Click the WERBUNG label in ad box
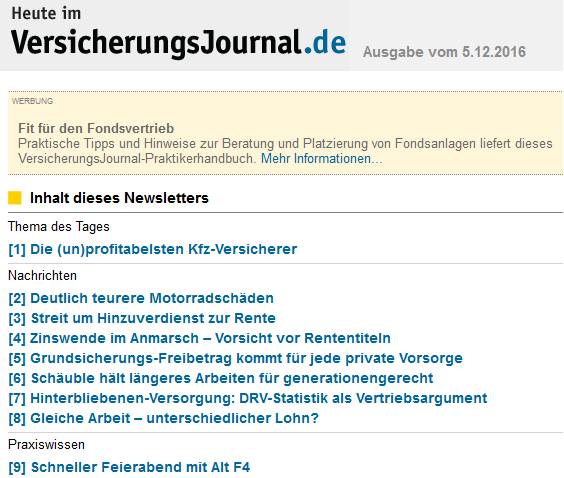The height and width of the screenshot is (478, 564). pos(32,101)
